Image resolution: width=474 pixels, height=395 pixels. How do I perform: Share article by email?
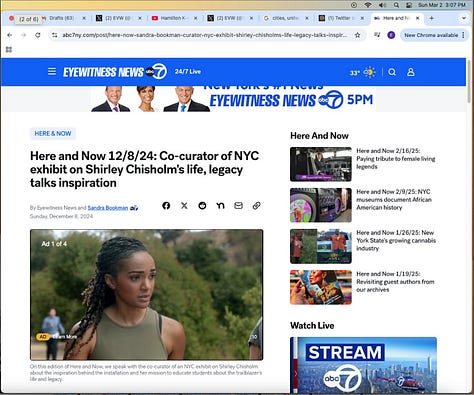click(x=238, y=206)
